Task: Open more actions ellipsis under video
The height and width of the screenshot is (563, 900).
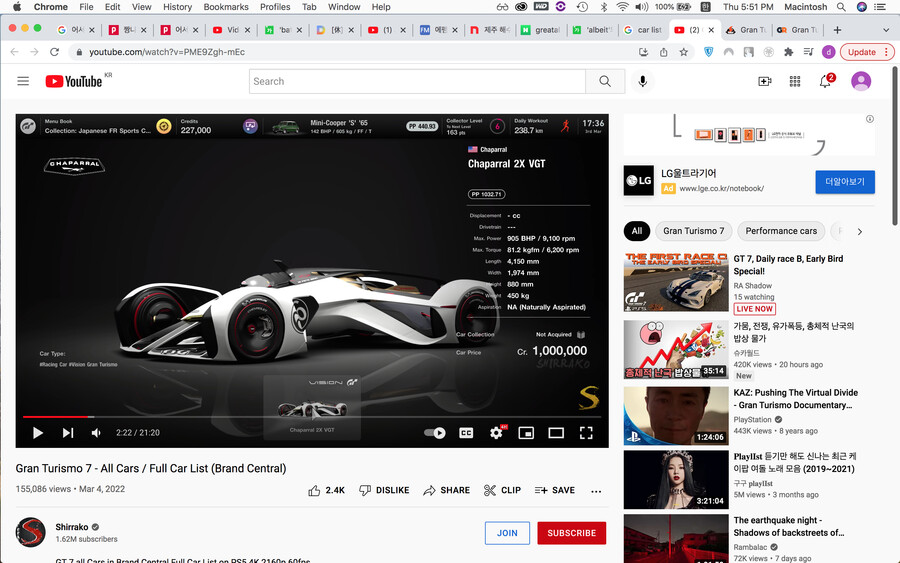Action: tap(597, 491)
